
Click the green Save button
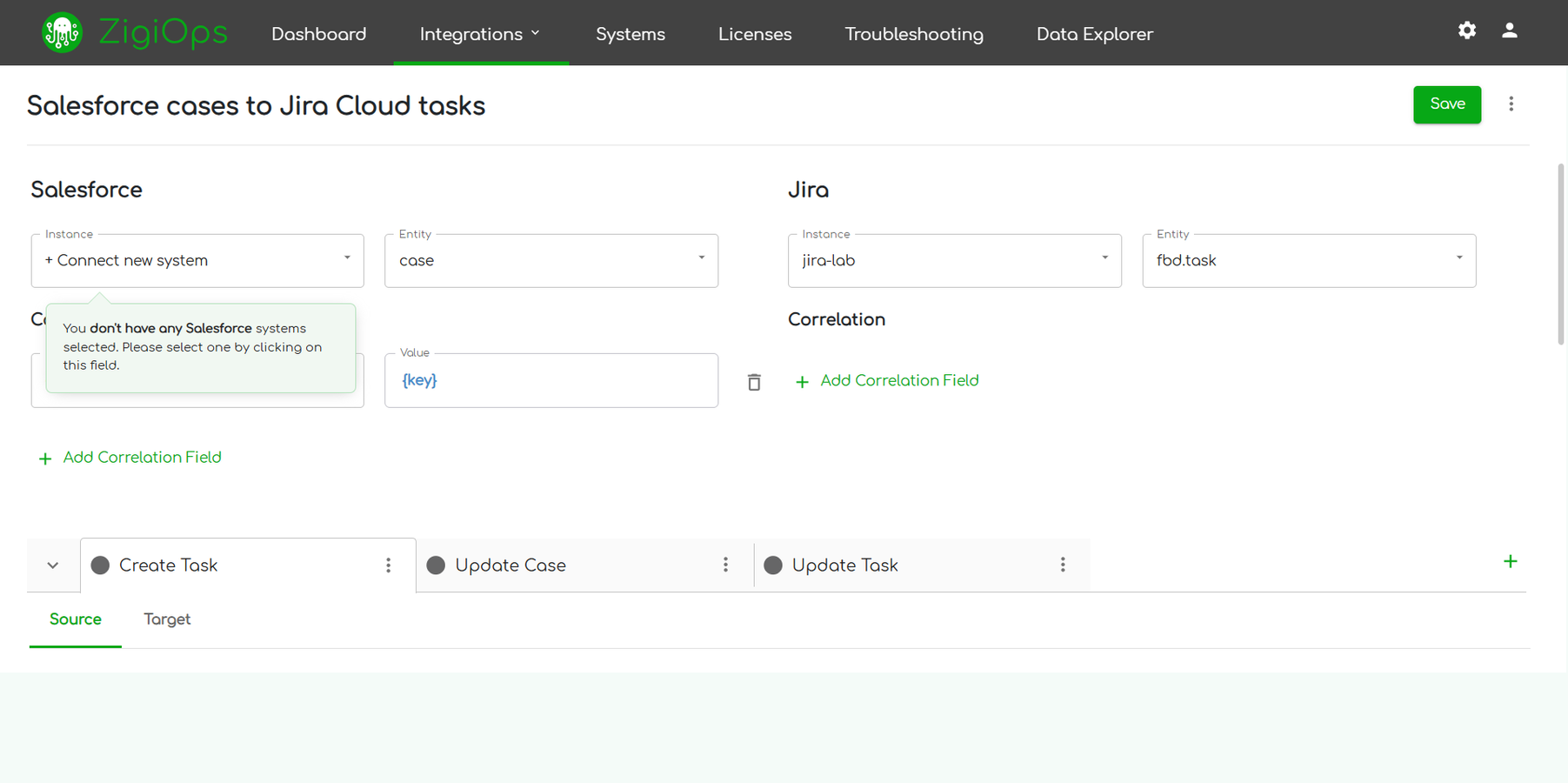point(1447,104)
